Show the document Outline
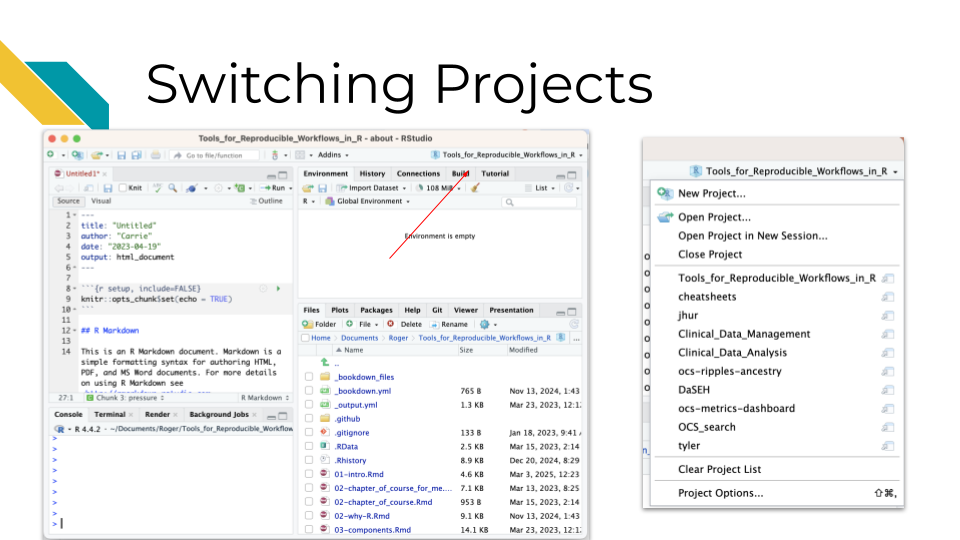Screen dimensions: 960x540 [266, 201]
